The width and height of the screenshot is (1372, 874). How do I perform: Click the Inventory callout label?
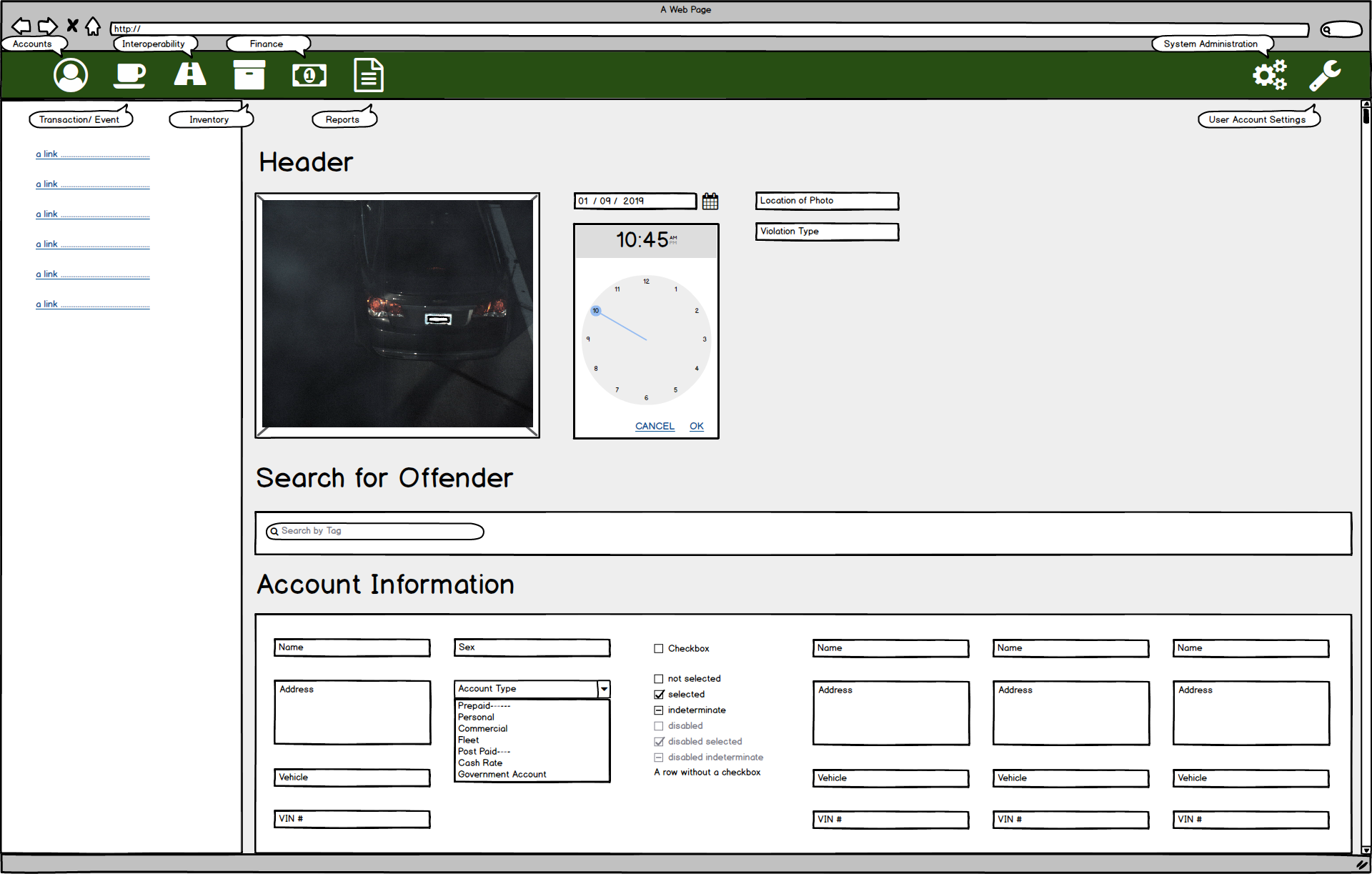tap(209, 119)
